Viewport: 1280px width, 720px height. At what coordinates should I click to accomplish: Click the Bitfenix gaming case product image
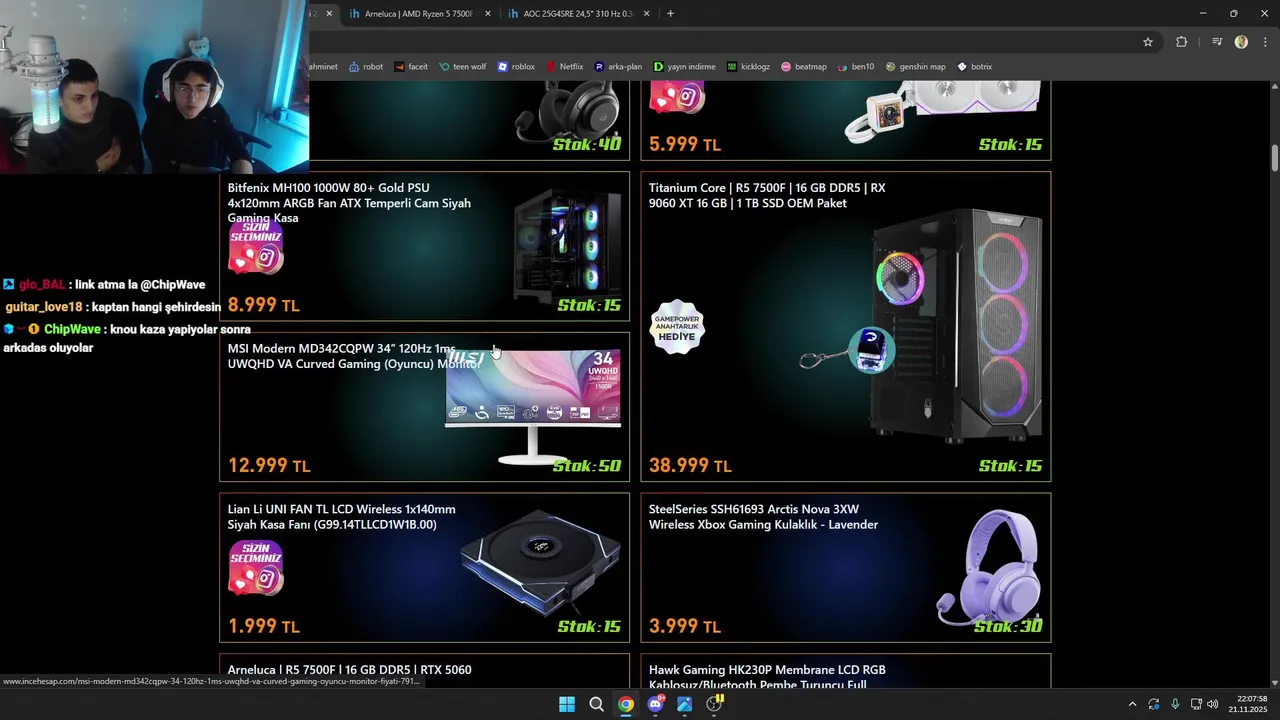pyautogui.click(x=567, y=246)
